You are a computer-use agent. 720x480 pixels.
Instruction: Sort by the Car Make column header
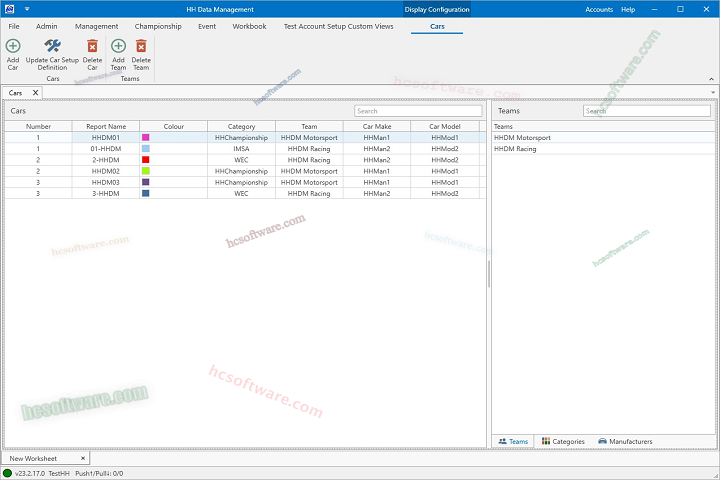(x=377, y=126)
